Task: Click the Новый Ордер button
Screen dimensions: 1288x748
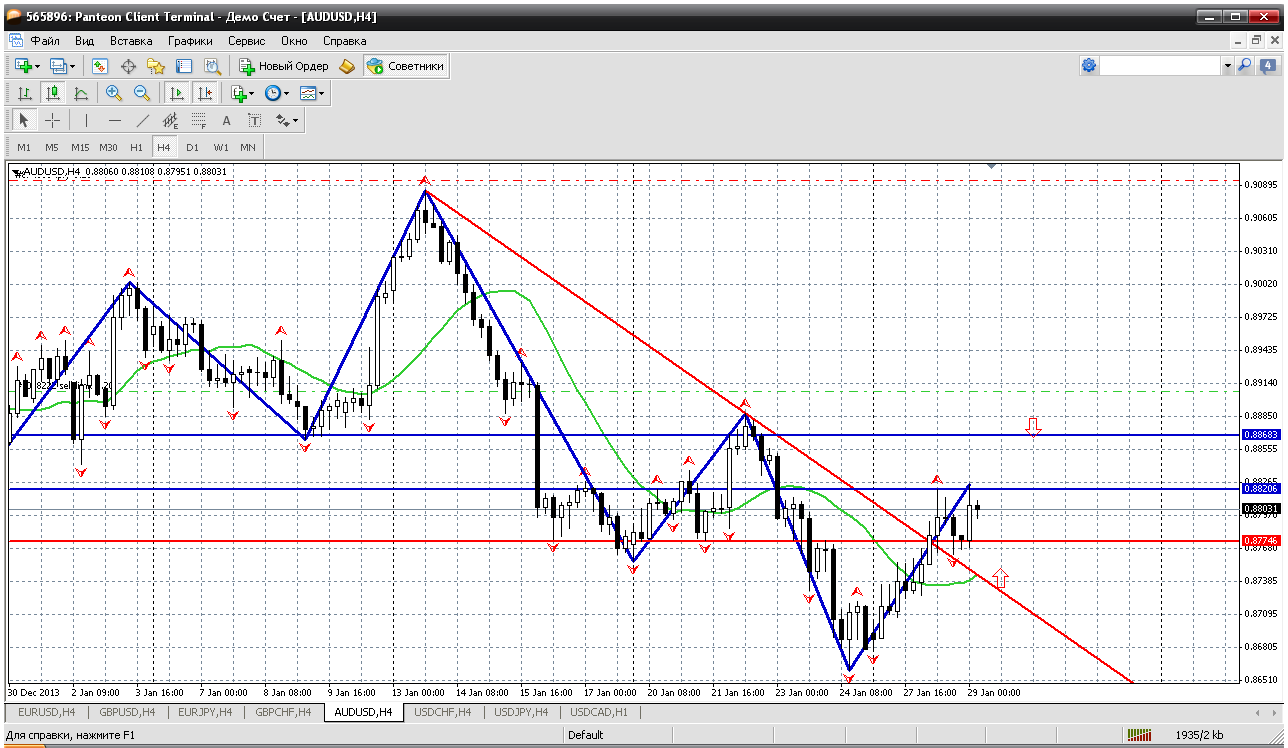Action: pyautogui.click(x=284, y=66)
